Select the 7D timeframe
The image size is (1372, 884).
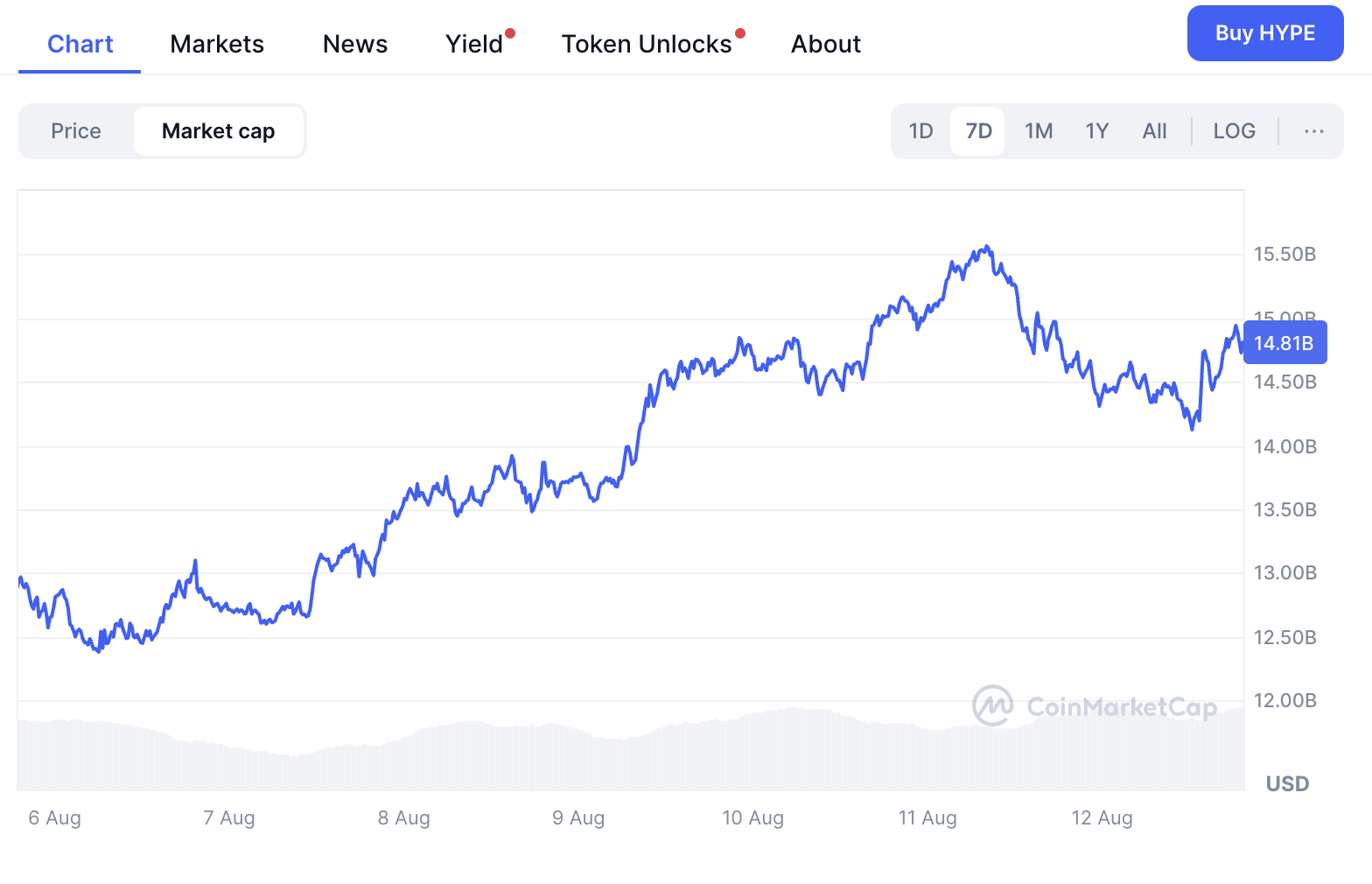[977, 130]
